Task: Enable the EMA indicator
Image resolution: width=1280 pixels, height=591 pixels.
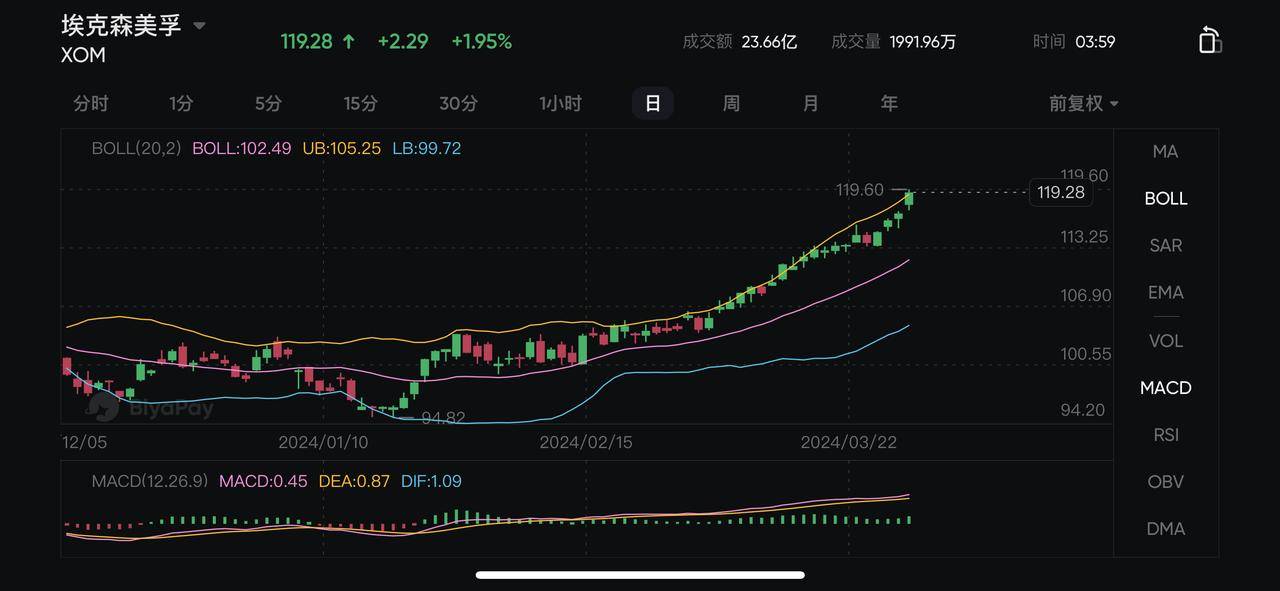Action: click(x=1165, y=292)
